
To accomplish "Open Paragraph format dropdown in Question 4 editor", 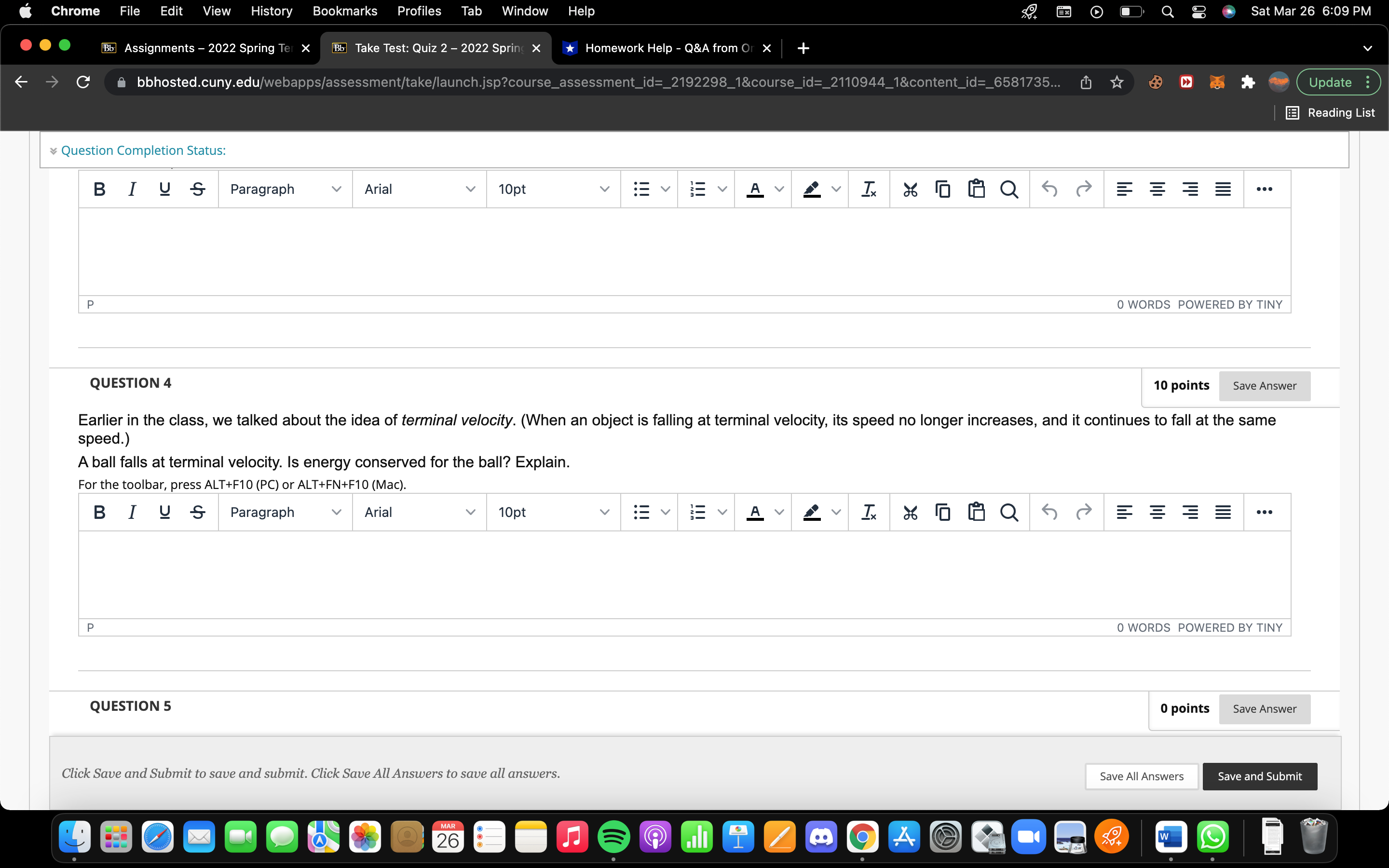I will pyautogui.click(x=285, y=512).
